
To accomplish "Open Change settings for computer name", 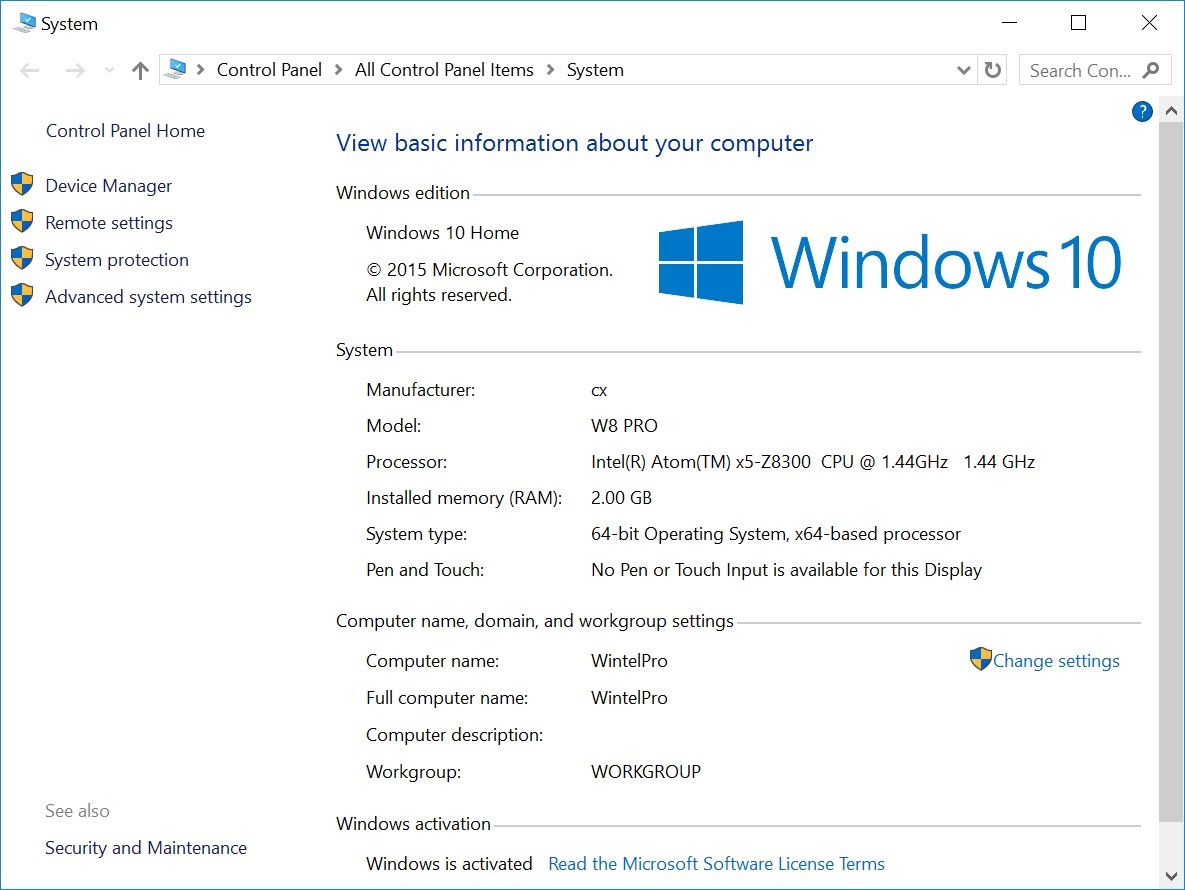I will point(1055,660).
